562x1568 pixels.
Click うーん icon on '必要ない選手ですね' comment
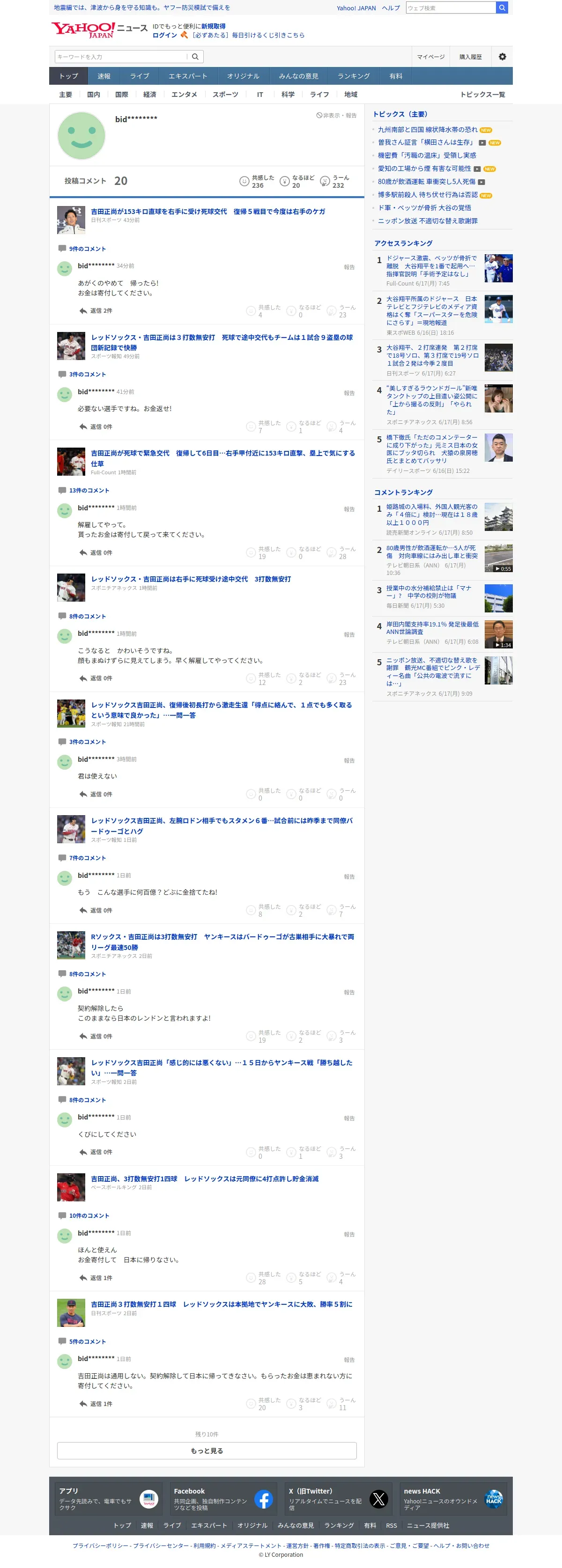[331, 427]
